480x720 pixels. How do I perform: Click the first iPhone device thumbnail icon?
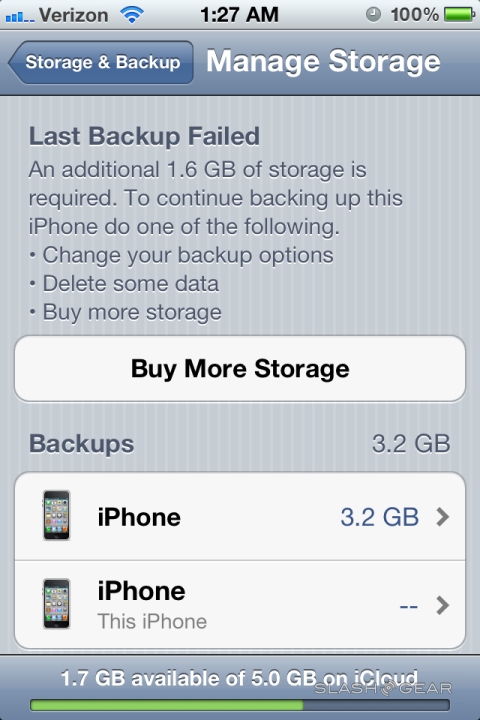56,515
